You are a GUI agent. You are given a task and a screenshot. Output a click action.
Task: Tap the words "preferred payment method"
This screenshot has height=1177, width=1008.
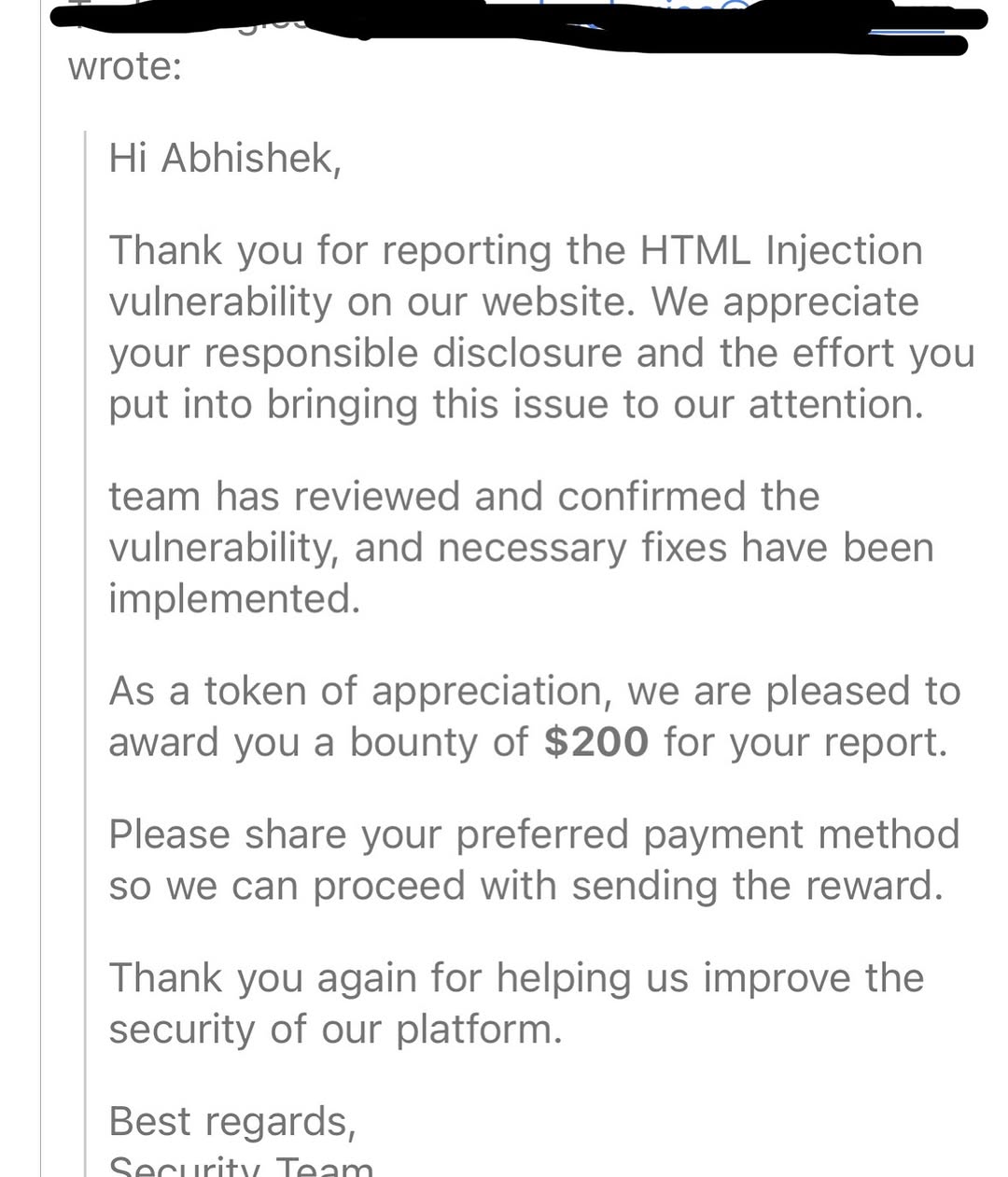tap(707, 834)
